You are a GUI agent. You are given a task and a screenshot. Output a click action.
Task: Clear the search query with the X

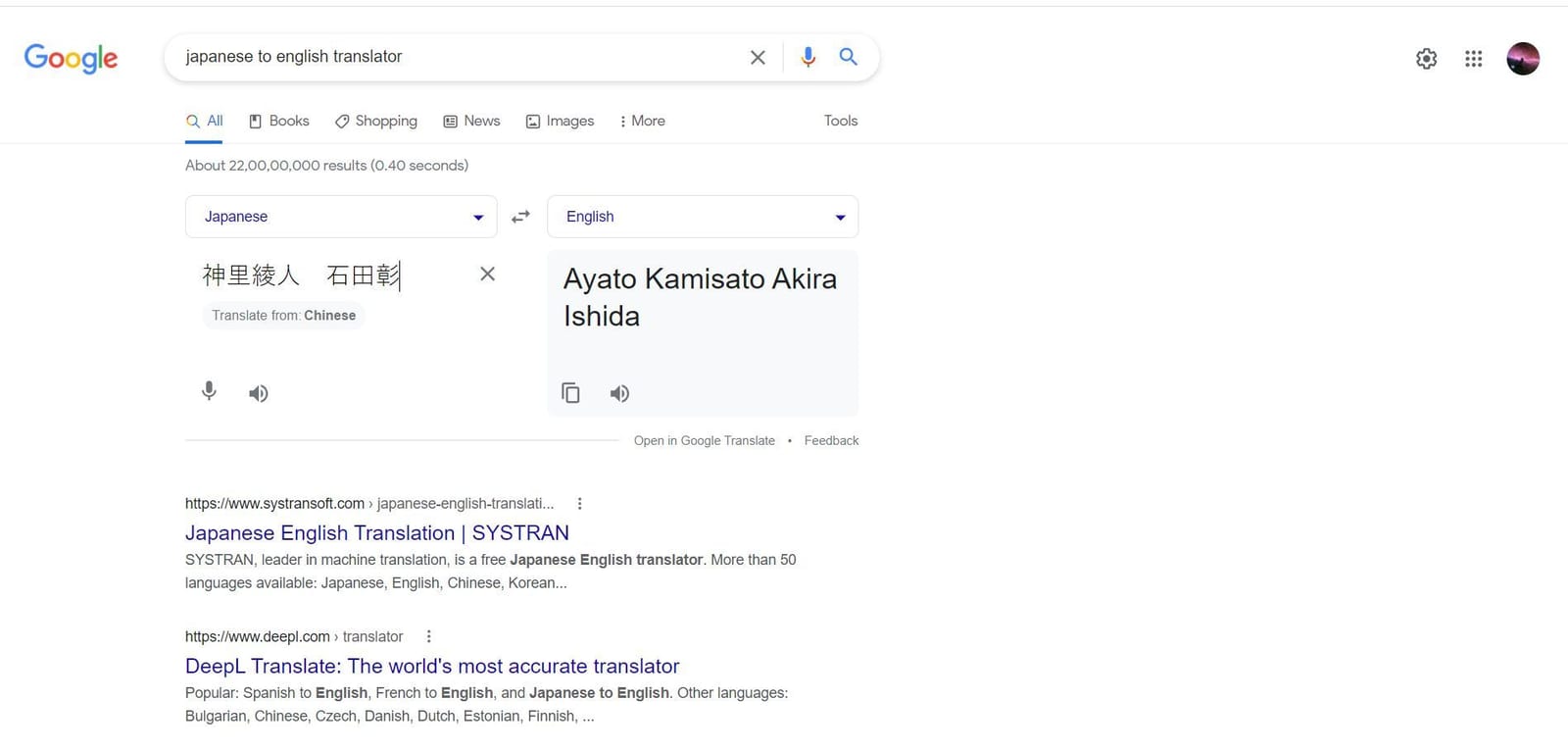click(x=757, y=57)
